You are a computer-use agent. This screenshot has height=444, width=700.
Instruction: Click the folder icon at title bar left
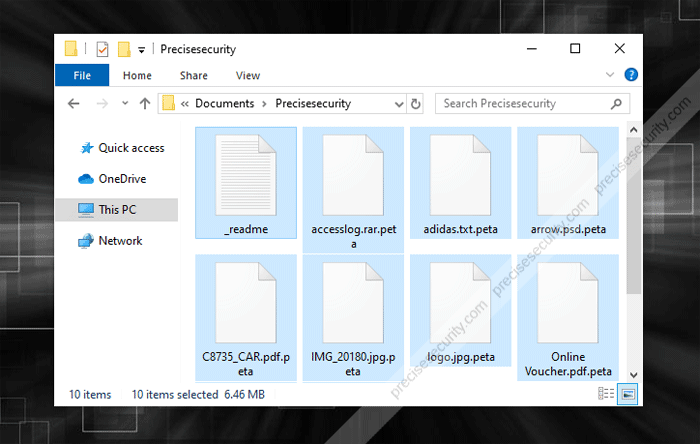[71, 49]
